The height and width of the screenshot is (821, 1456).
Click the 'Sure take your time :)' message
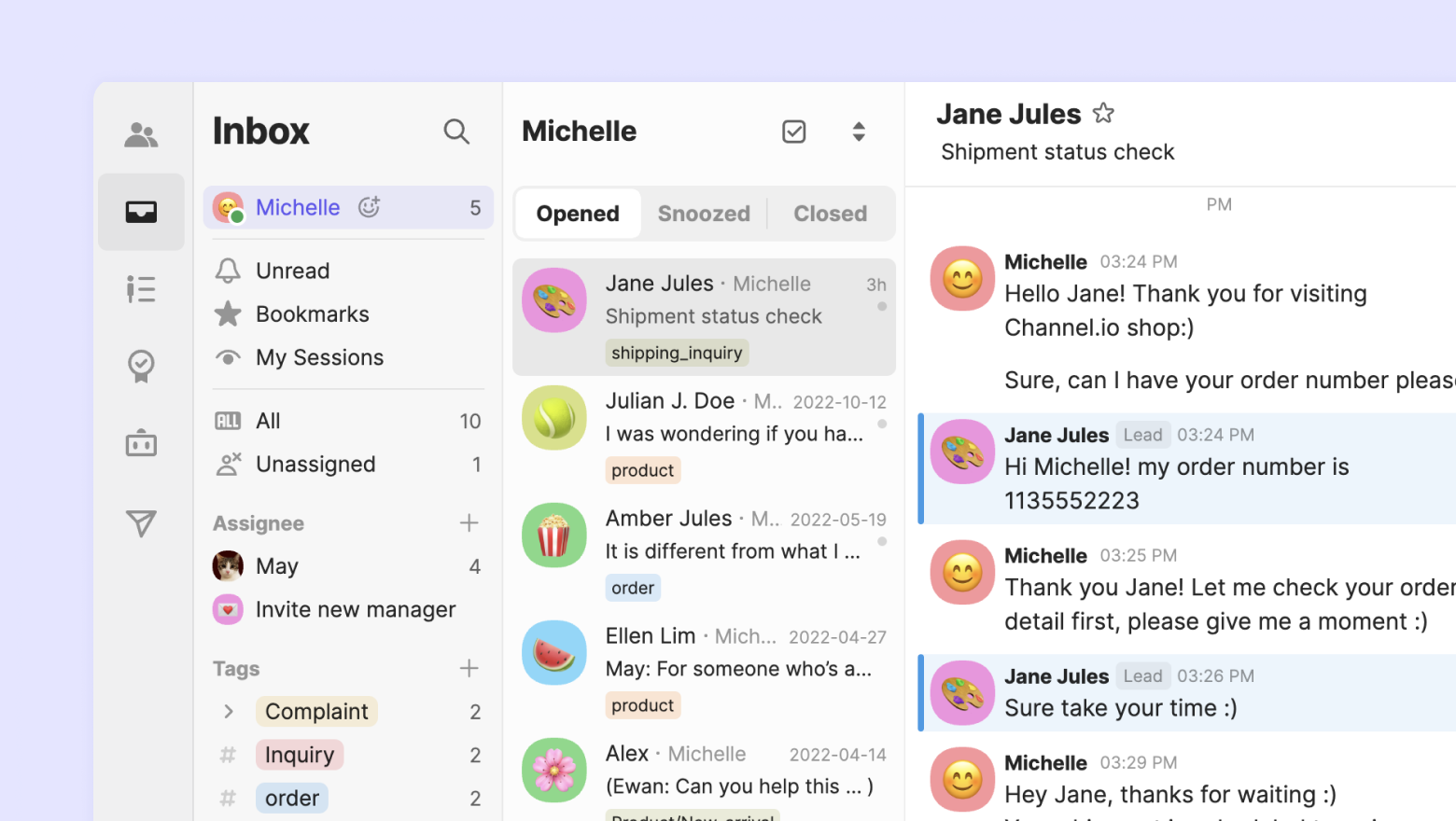click(x=1121, y=708)
